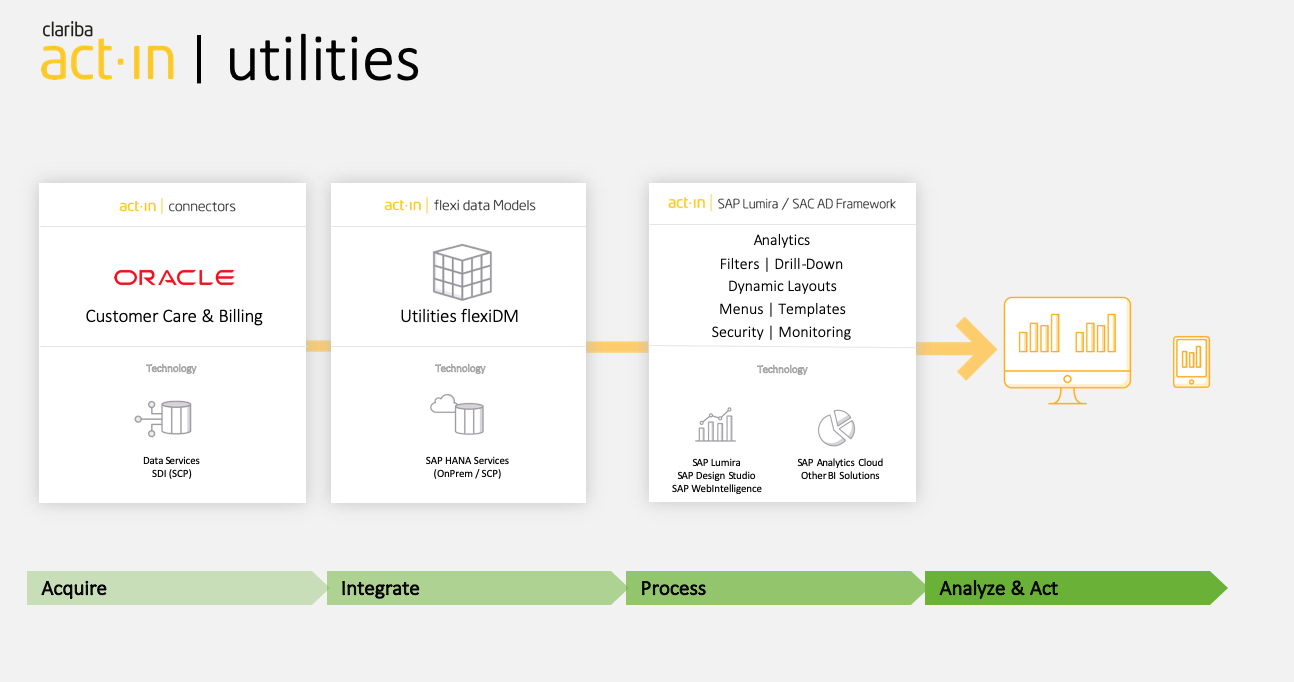
Task: Click 'Filters | Drill-Down' text
Action: tap(781, 264)
